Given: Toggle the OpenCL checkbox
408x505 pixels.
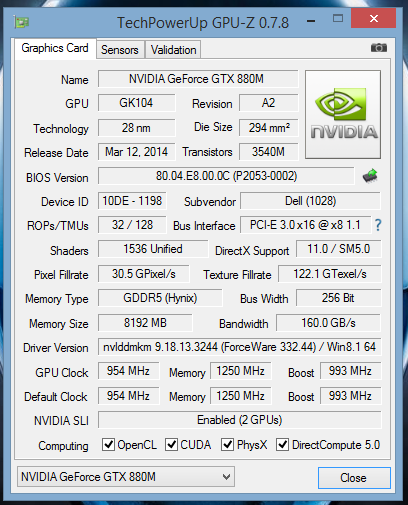Looking at the screenshot, I should point(108,445).
